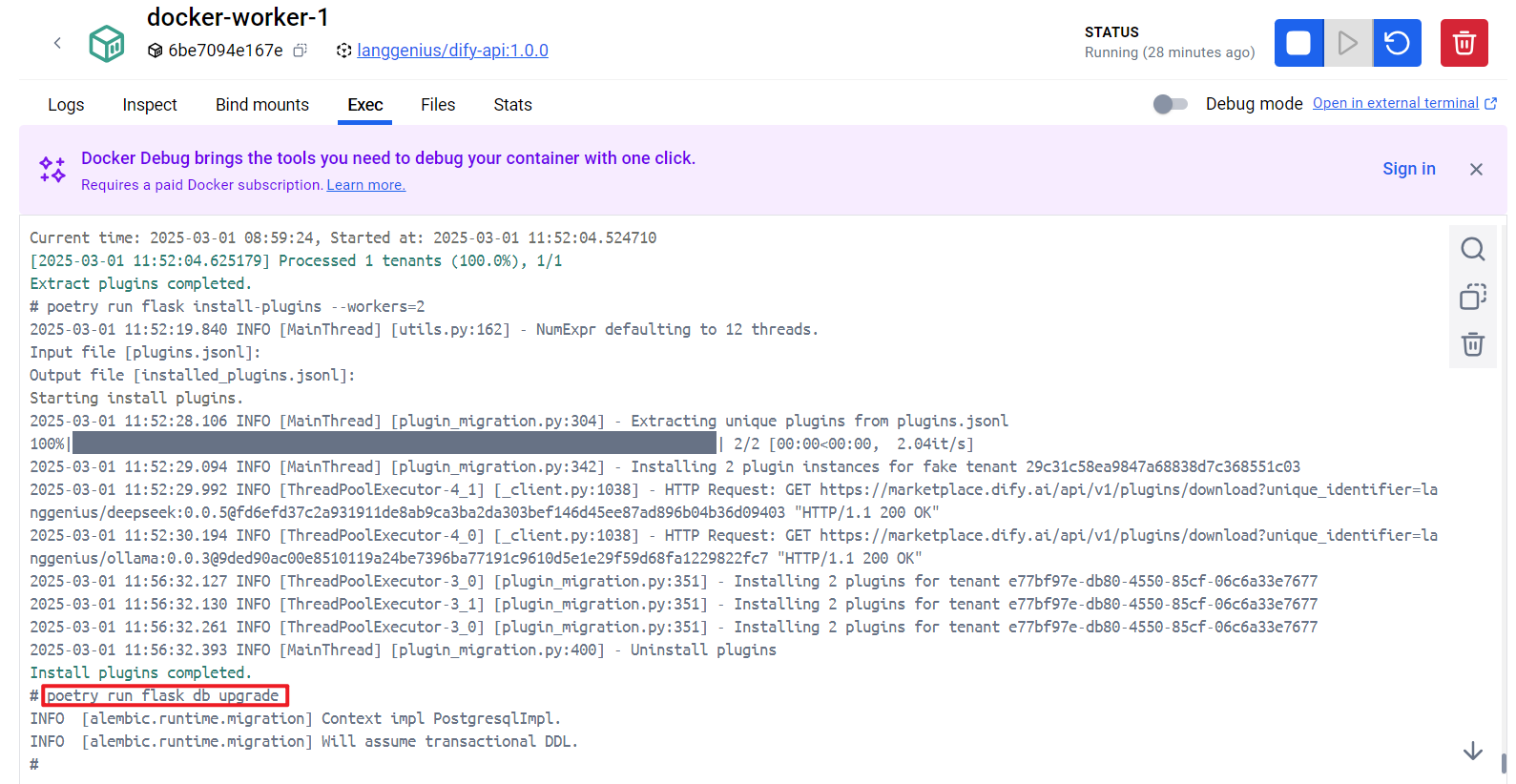This screenshot has width=1516, height=784.
Task: Click the terminal scrollbar thumb
Action: tap(1504, 763)
